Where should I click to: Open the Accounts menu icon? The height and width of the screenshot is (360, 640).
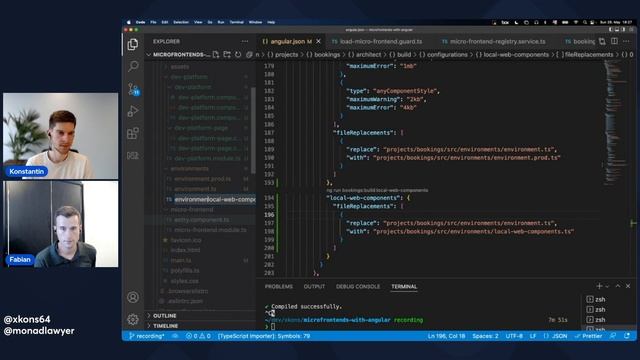(x=133, y=297)
